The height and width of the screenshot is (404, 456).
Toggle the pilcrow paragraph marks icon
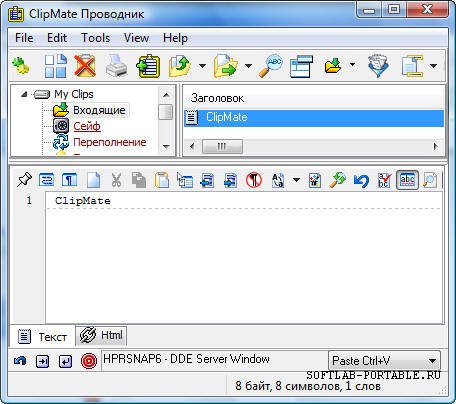70,180
